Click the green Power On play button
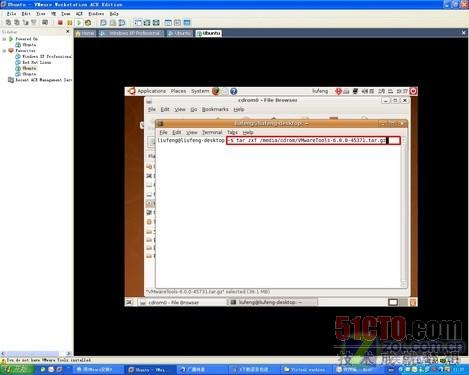 click(79, 23)
